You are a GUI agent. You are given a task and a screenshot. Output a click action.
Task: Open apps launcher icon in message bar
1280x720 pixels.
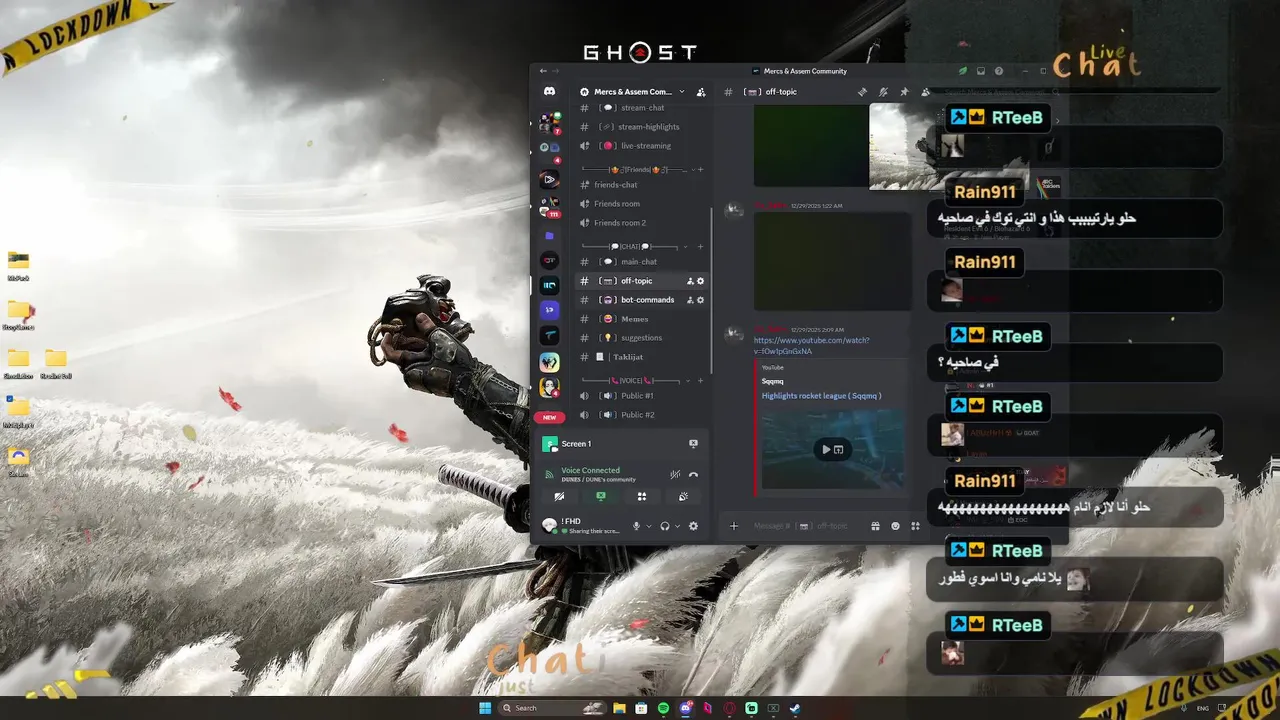coord(915,526)
